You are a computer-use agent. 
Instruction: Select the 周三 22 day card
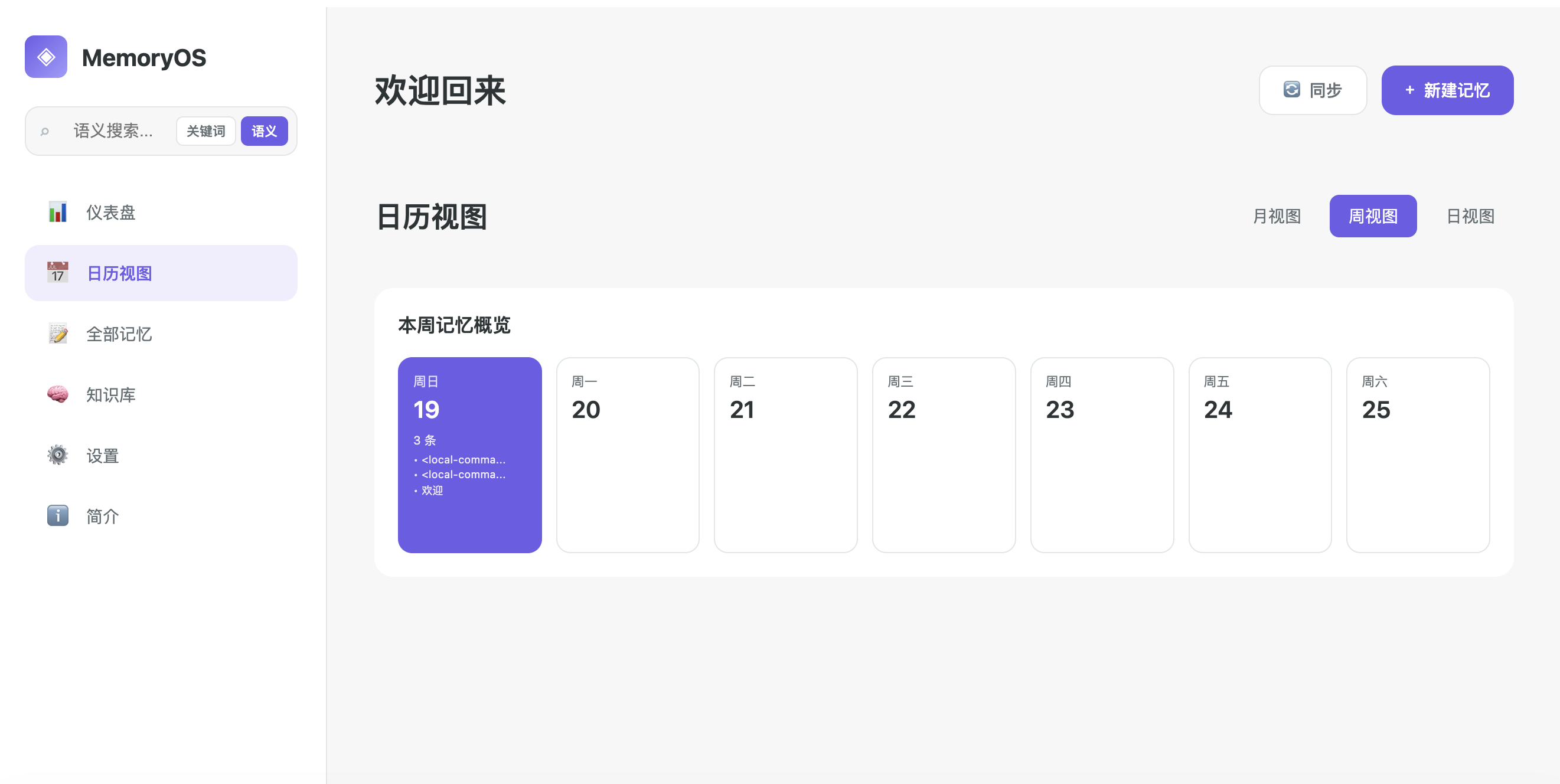(x=943, y=455)
